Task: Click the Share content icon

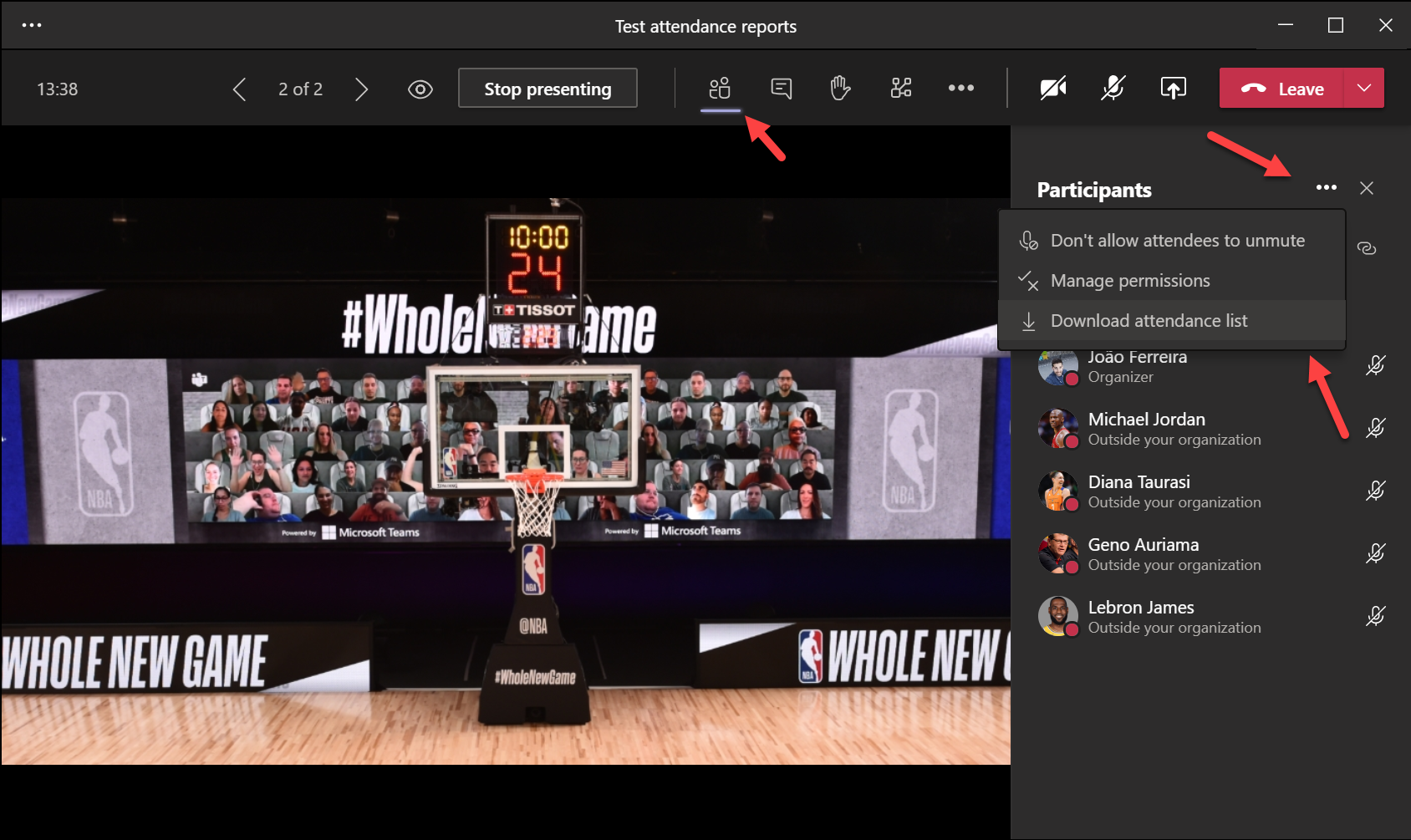Action: tap(1173, 88)
